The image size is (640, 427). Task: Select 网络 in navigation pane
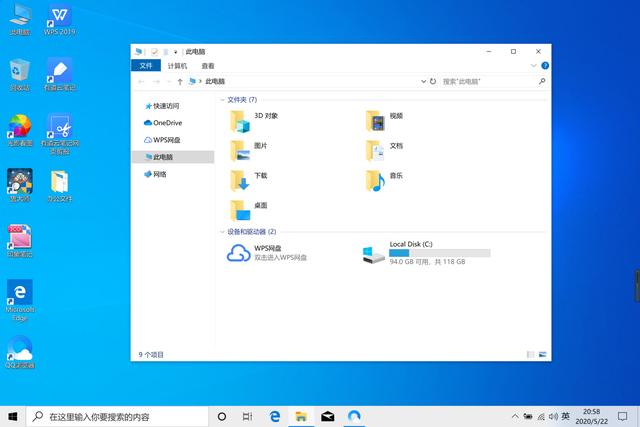point(173,174)
